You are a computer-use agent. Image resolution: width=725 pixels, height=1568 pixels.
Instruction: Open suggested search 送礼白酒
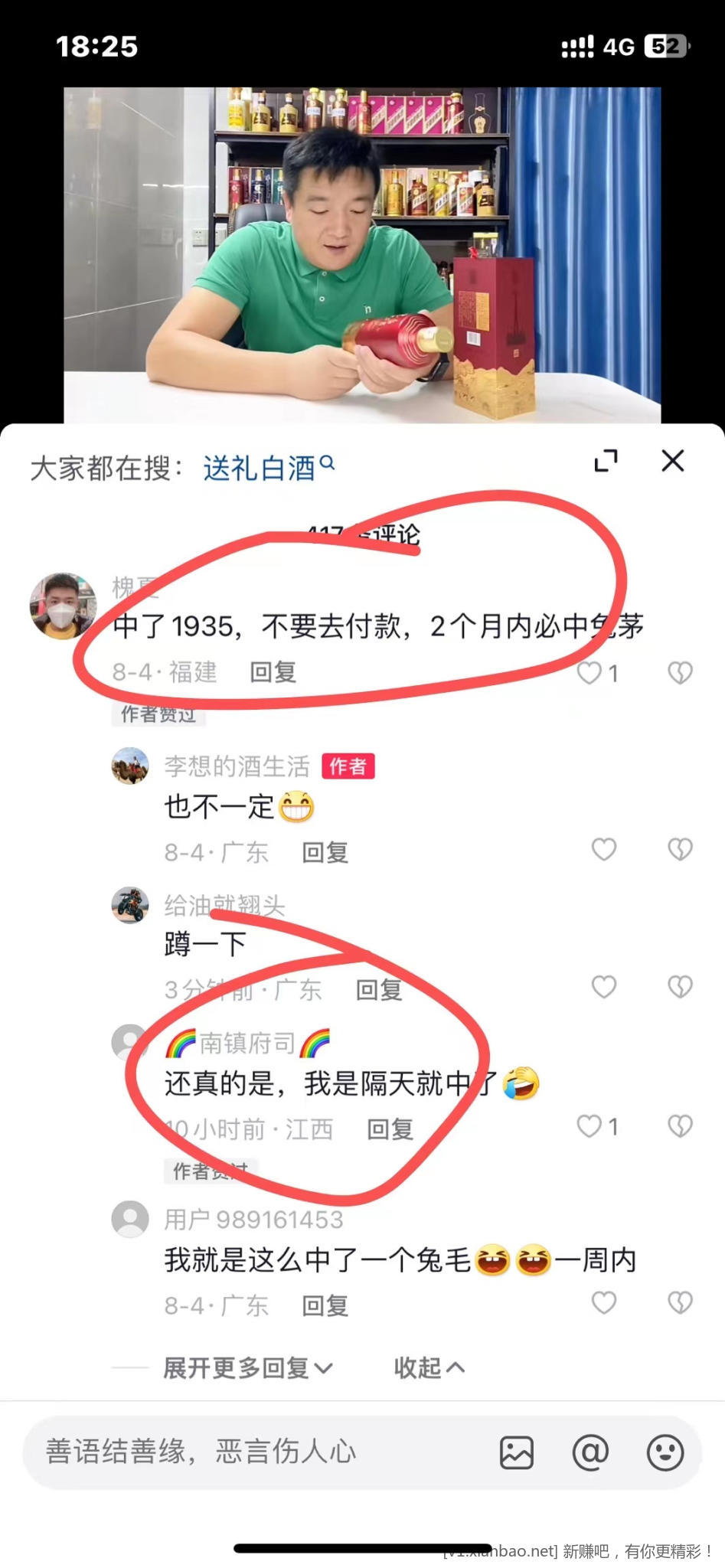point(259,469)
